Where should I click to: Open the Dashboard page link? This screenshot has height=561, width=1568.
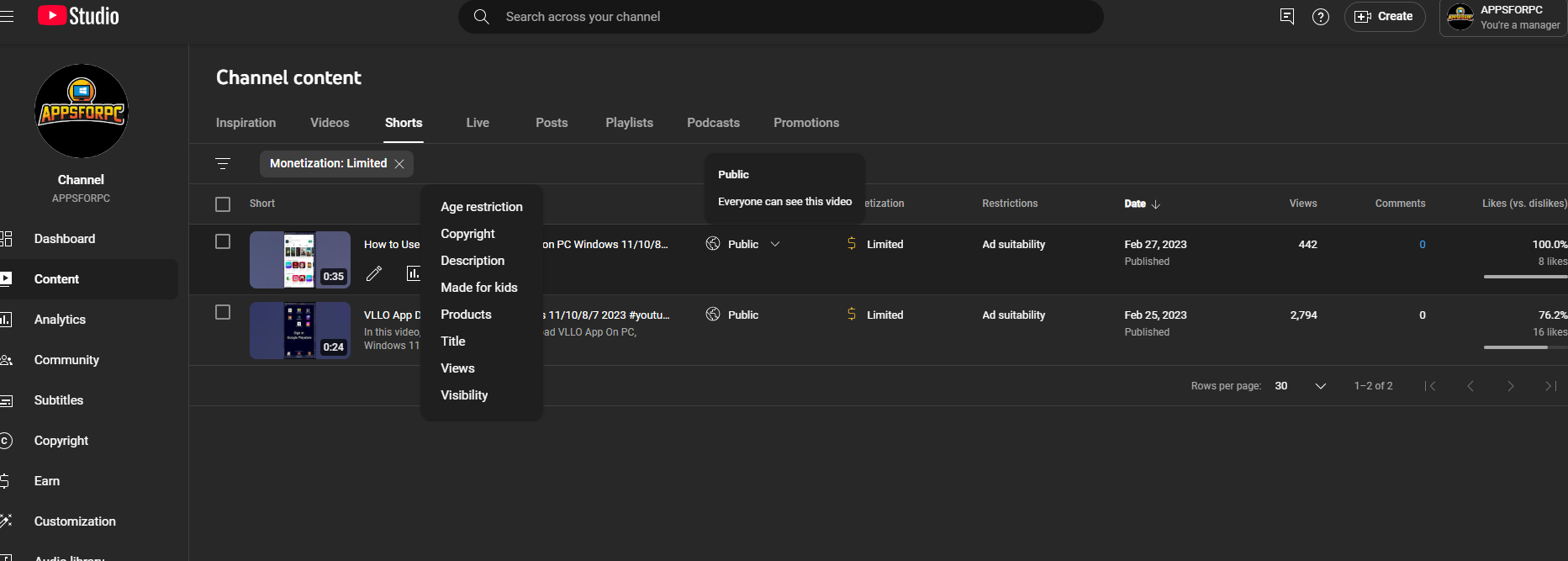point(65,239)
